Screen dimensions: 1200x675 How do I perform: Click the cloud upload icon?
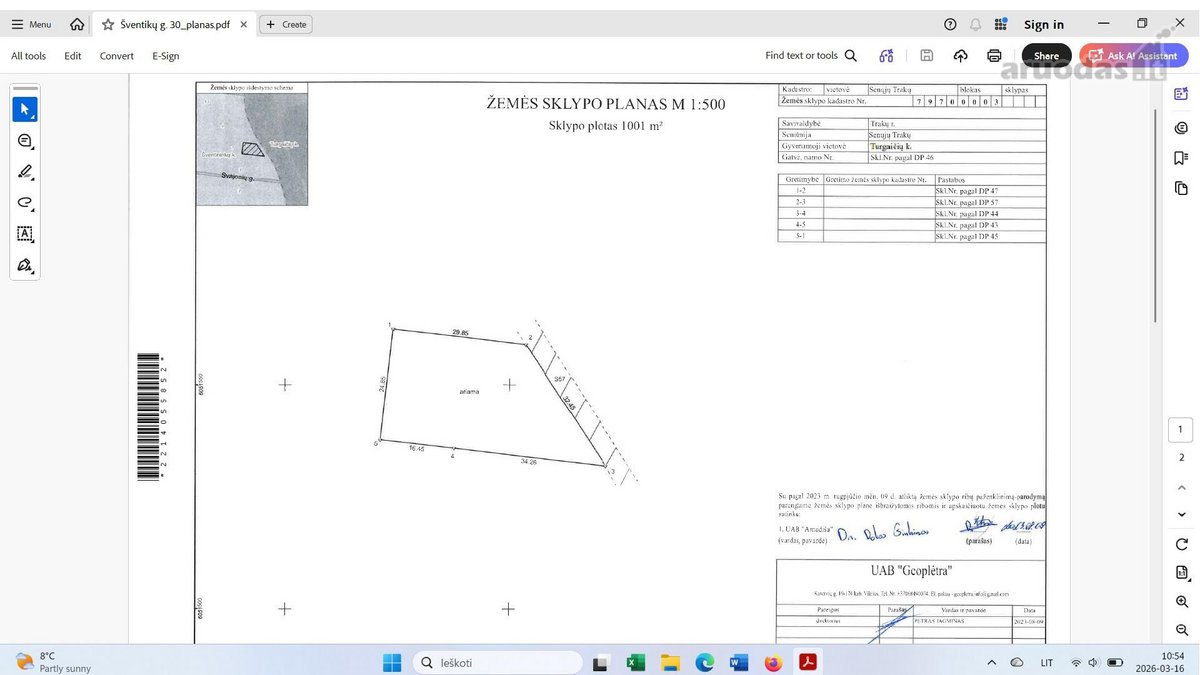pos(961,56)
